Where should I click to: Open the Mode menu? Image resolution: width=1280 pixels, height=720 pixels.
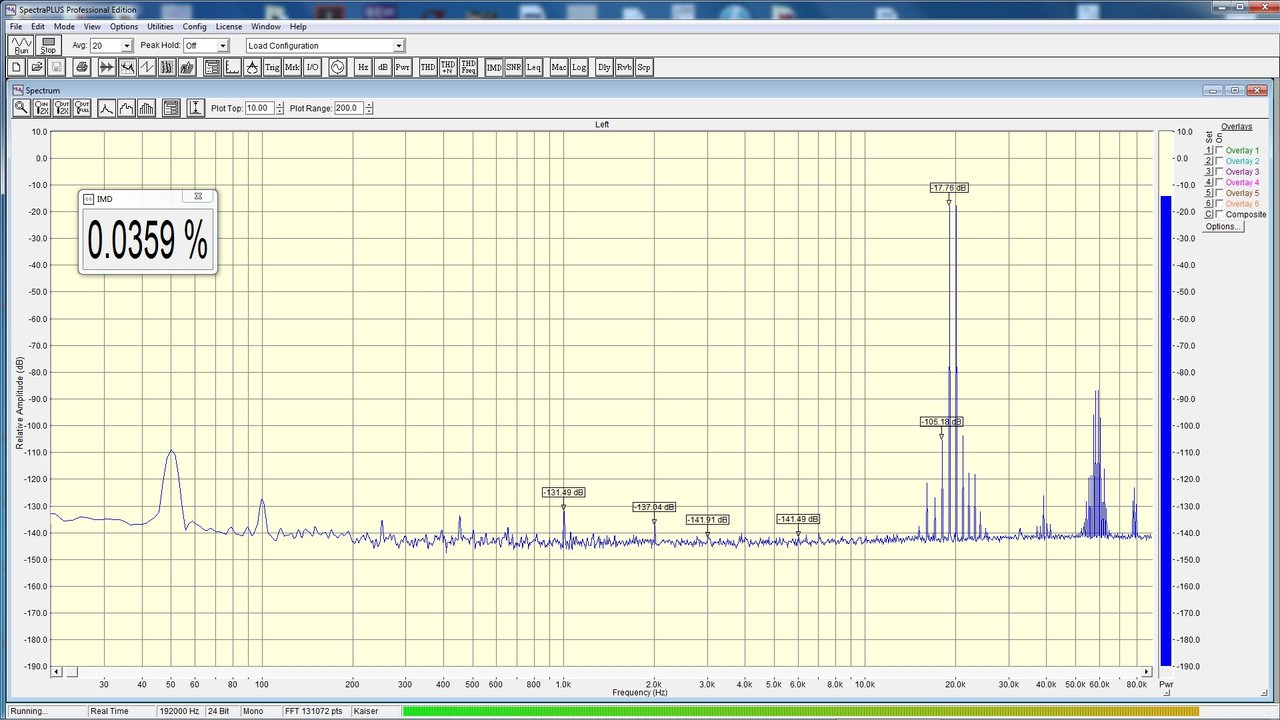(x=64, y=26)
